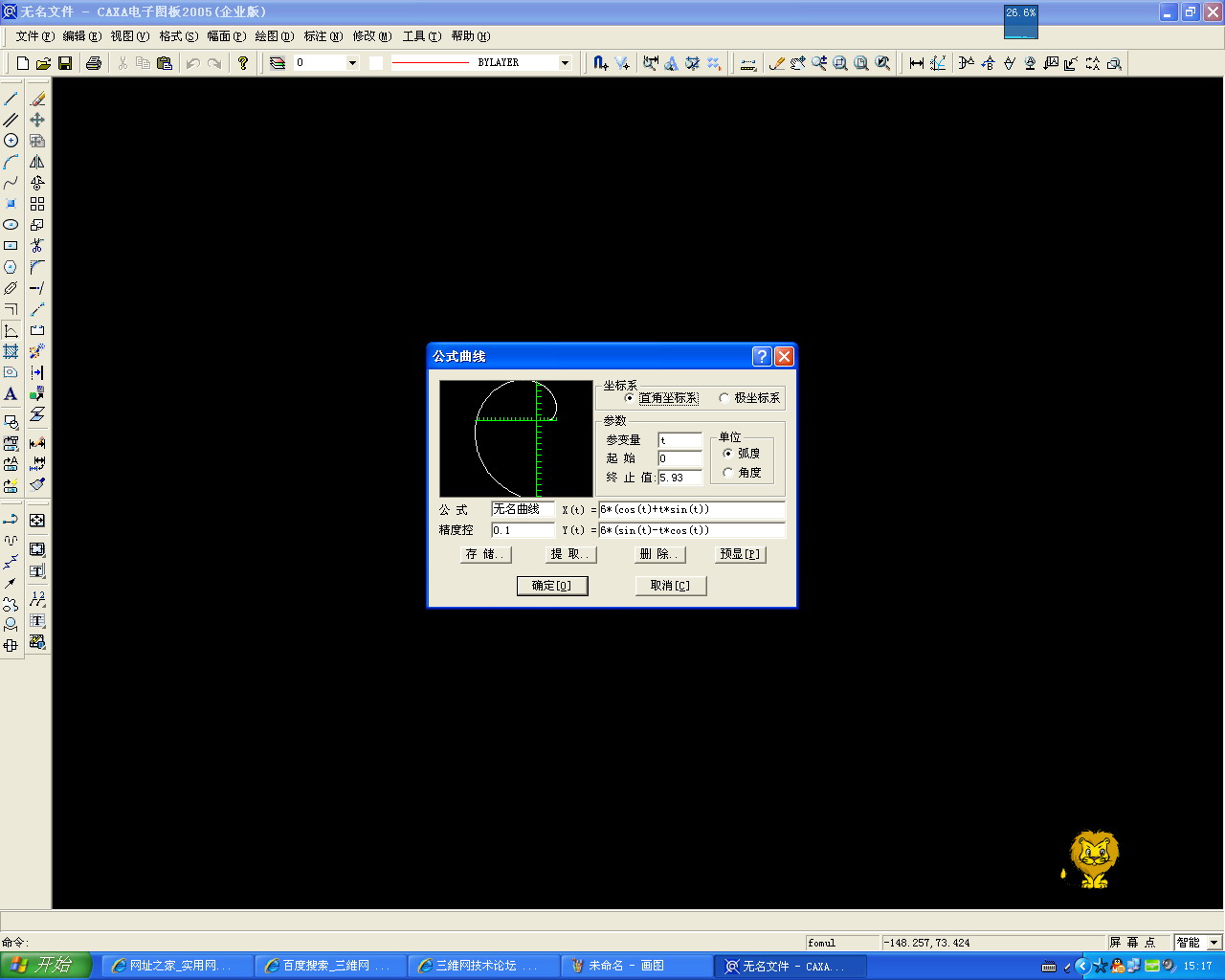Viewport: 1225px width, 980px height.
Task: Switch to 百度搜索 taskbar window
Action: pos(330,967)
